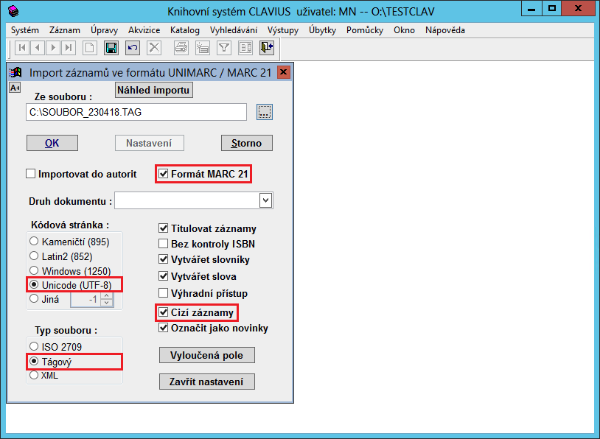
Task: Enable the Importovat do autorit checkbox
Action: [31, 174]
